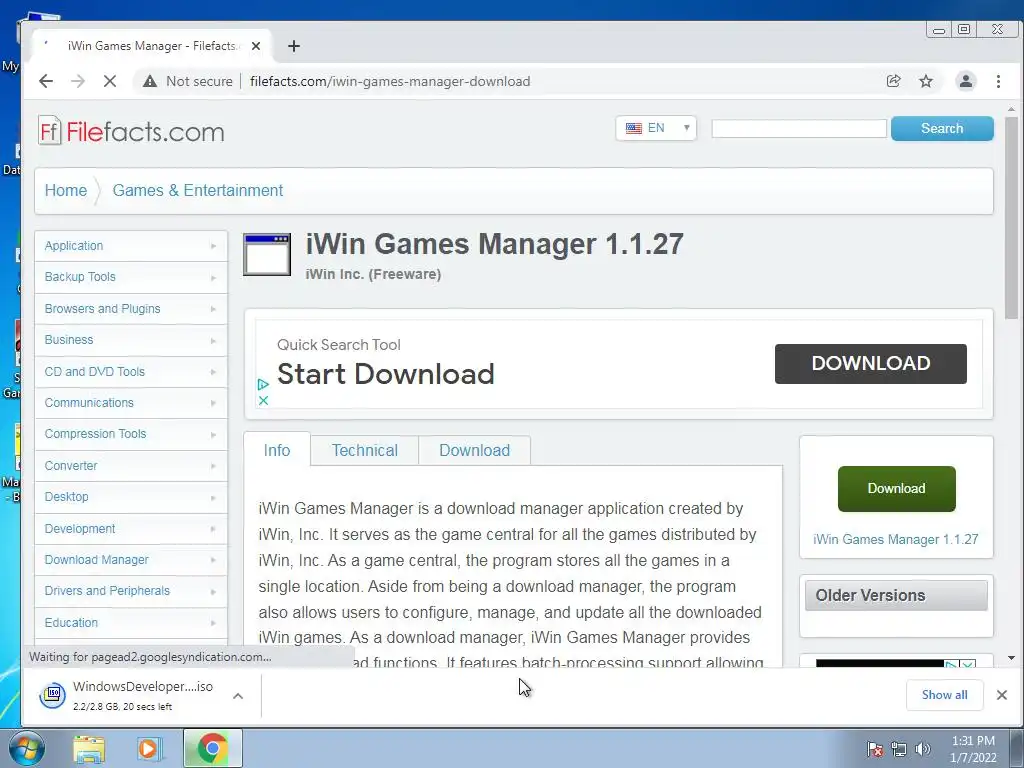Image resolution: width=1024 pixels, height=768 pixels.
Task: Click the Filefacts.com logo
Action: click(131, 131)
